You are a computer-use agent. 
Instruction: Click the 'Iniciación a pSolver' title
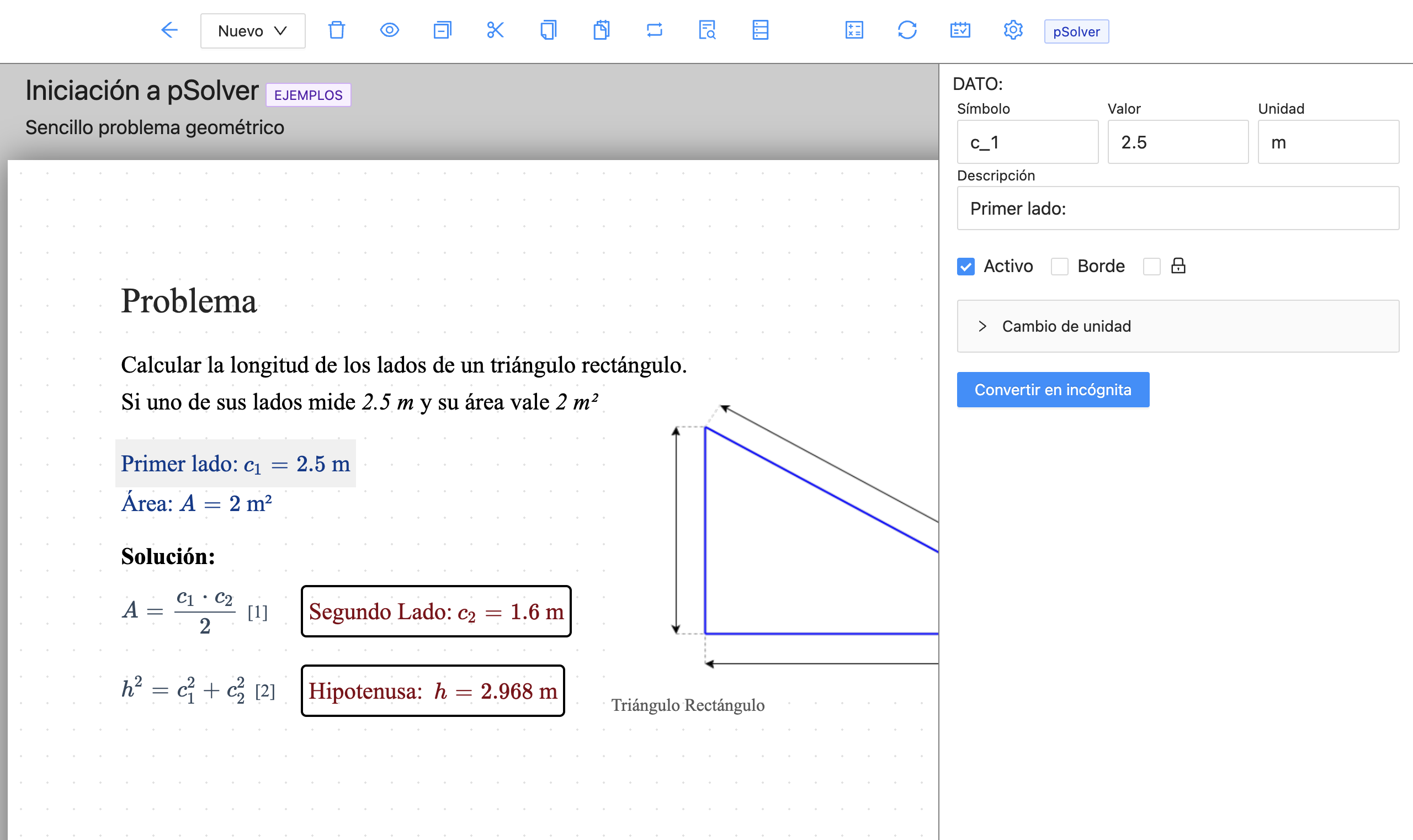click(141, 91)
